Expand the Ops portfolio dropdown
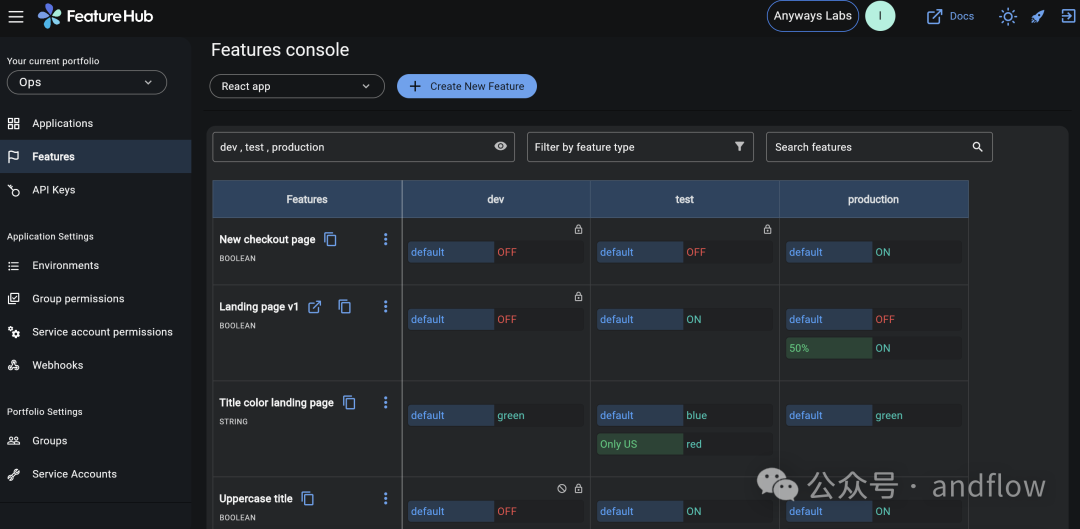 click(x=87, y=83)
